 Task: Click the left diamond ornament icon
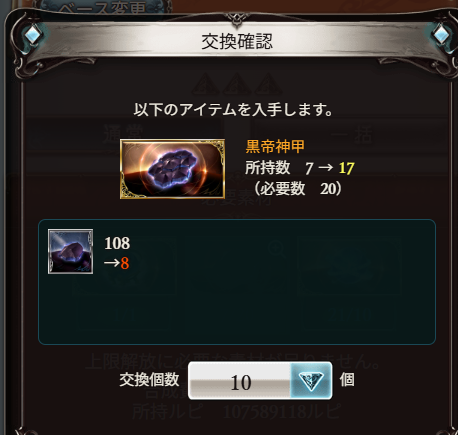[33, 35]
